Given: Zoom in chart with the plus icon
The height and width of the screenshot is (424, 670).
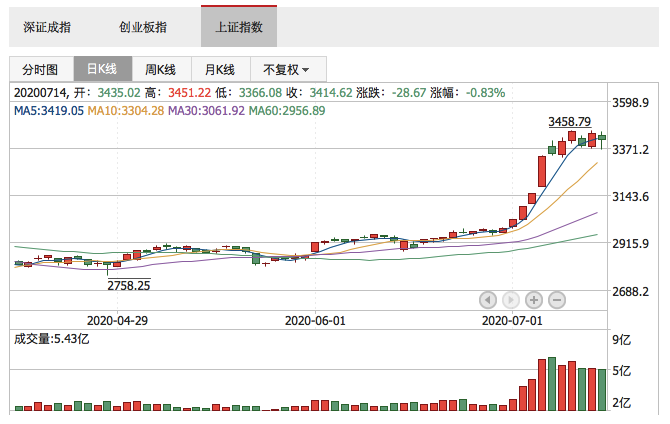Looking at the screenshot, I should 534,300.
